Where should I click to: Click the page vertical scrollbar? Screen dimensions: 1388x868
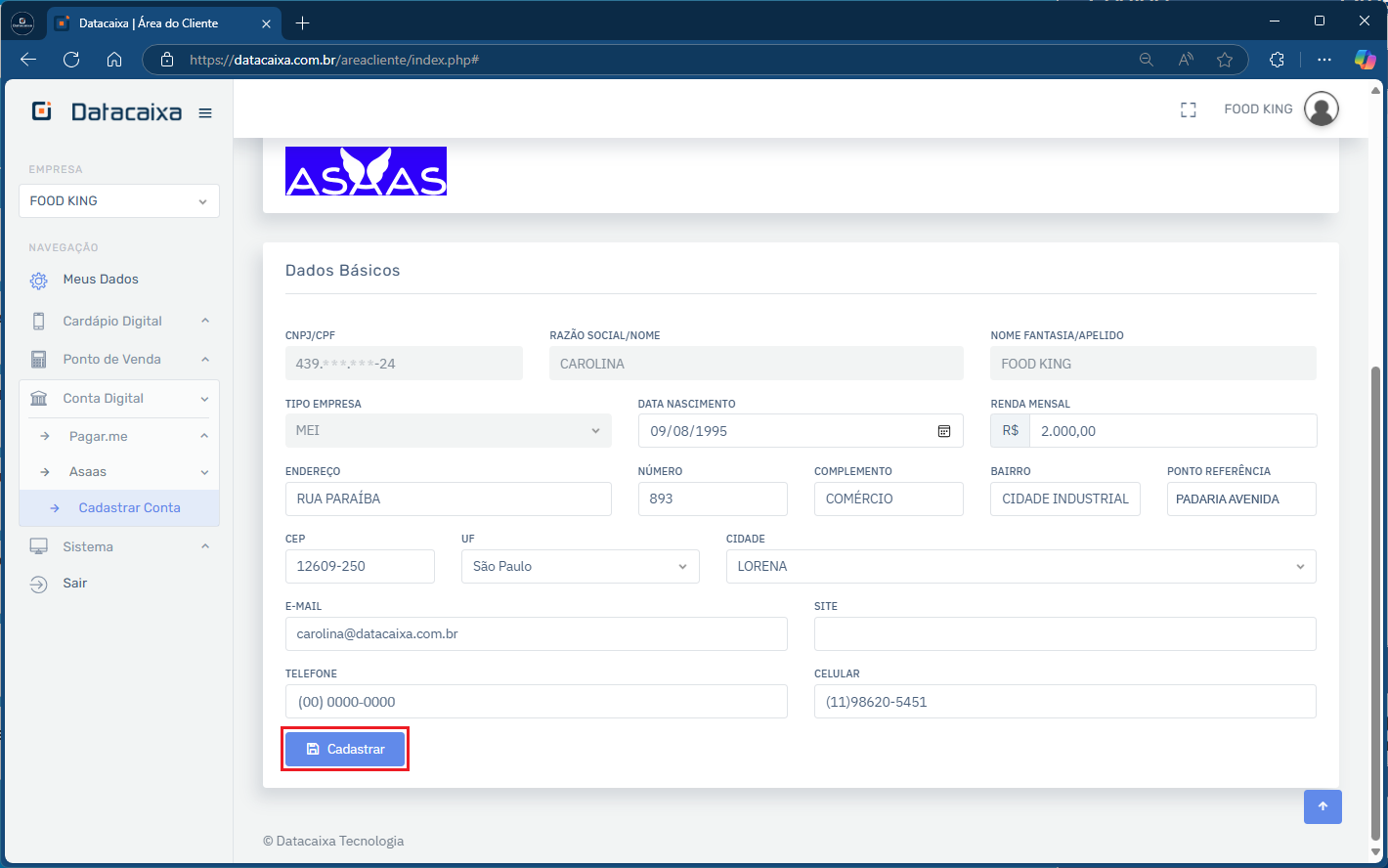pyautogui.click(x=1376, y=601)
